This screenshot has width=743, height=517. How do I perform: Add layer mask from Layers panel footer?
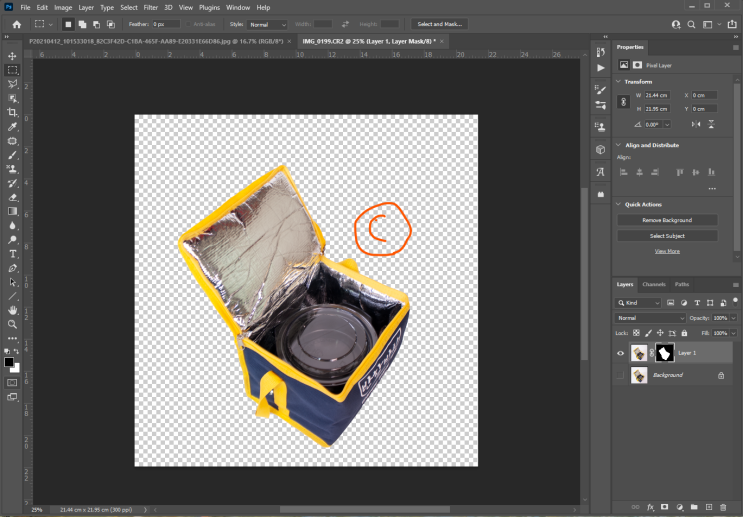[664, 508]
